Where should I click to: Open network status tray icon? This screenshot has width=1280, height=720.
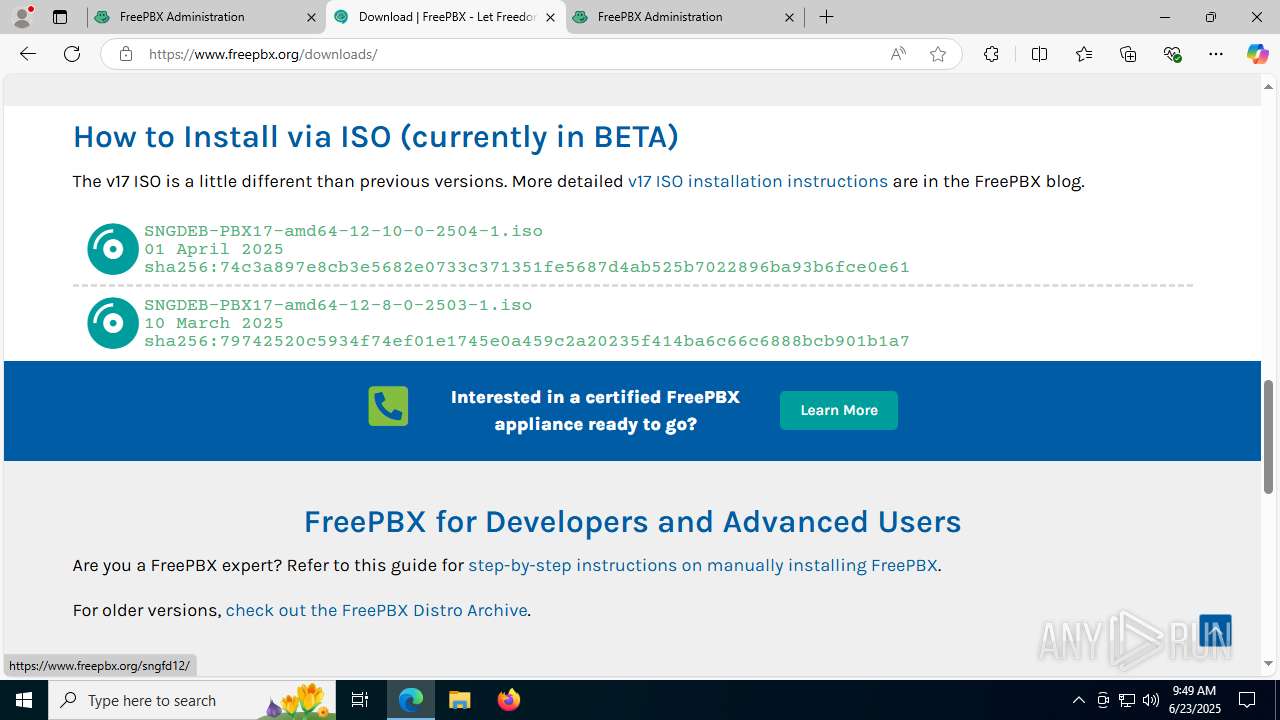1127,700
